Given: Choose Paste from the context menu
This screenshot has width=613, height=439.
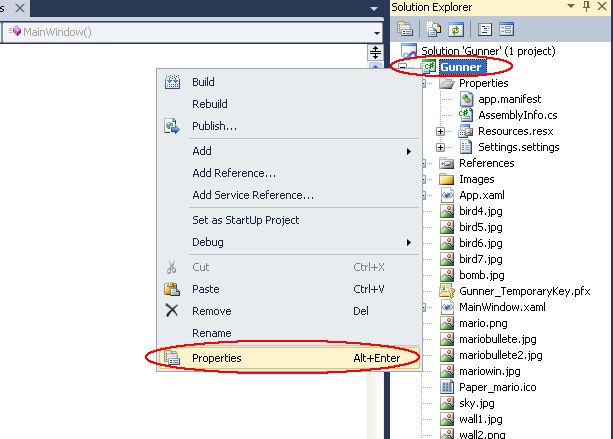Looking at the screenshot, I should (x=289, y=289).
